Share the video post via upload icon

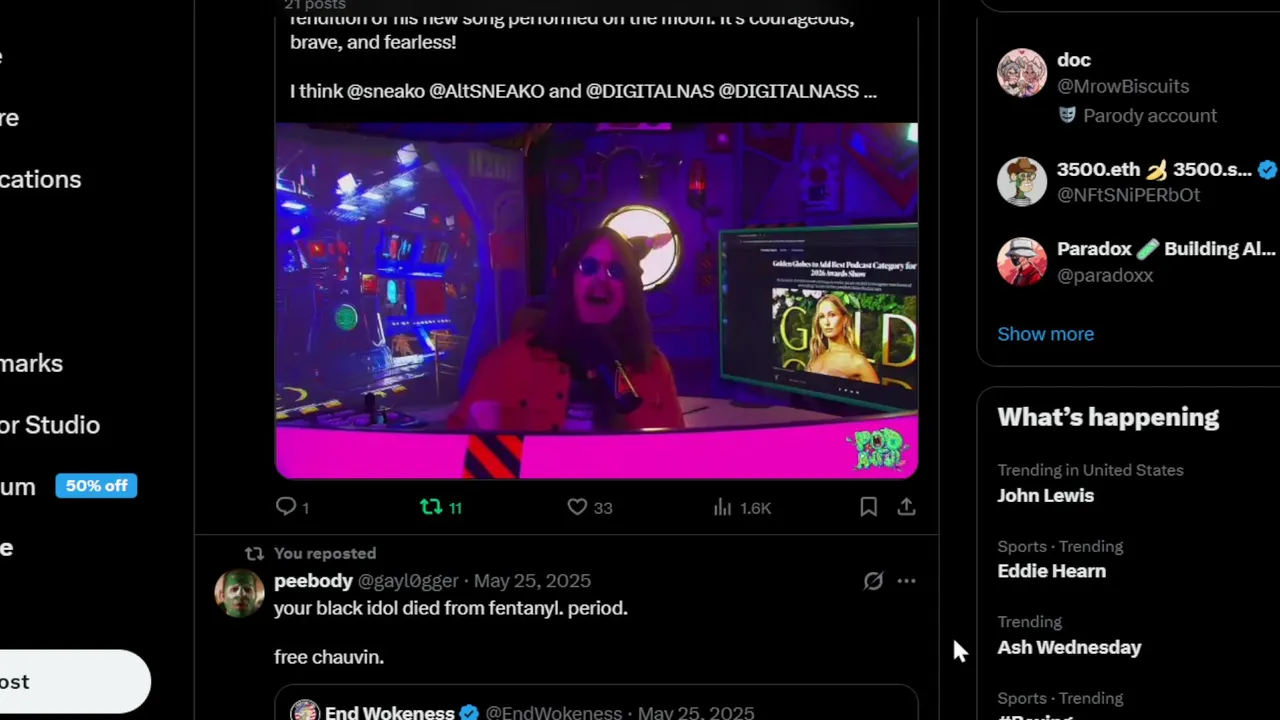coord(906,507)
